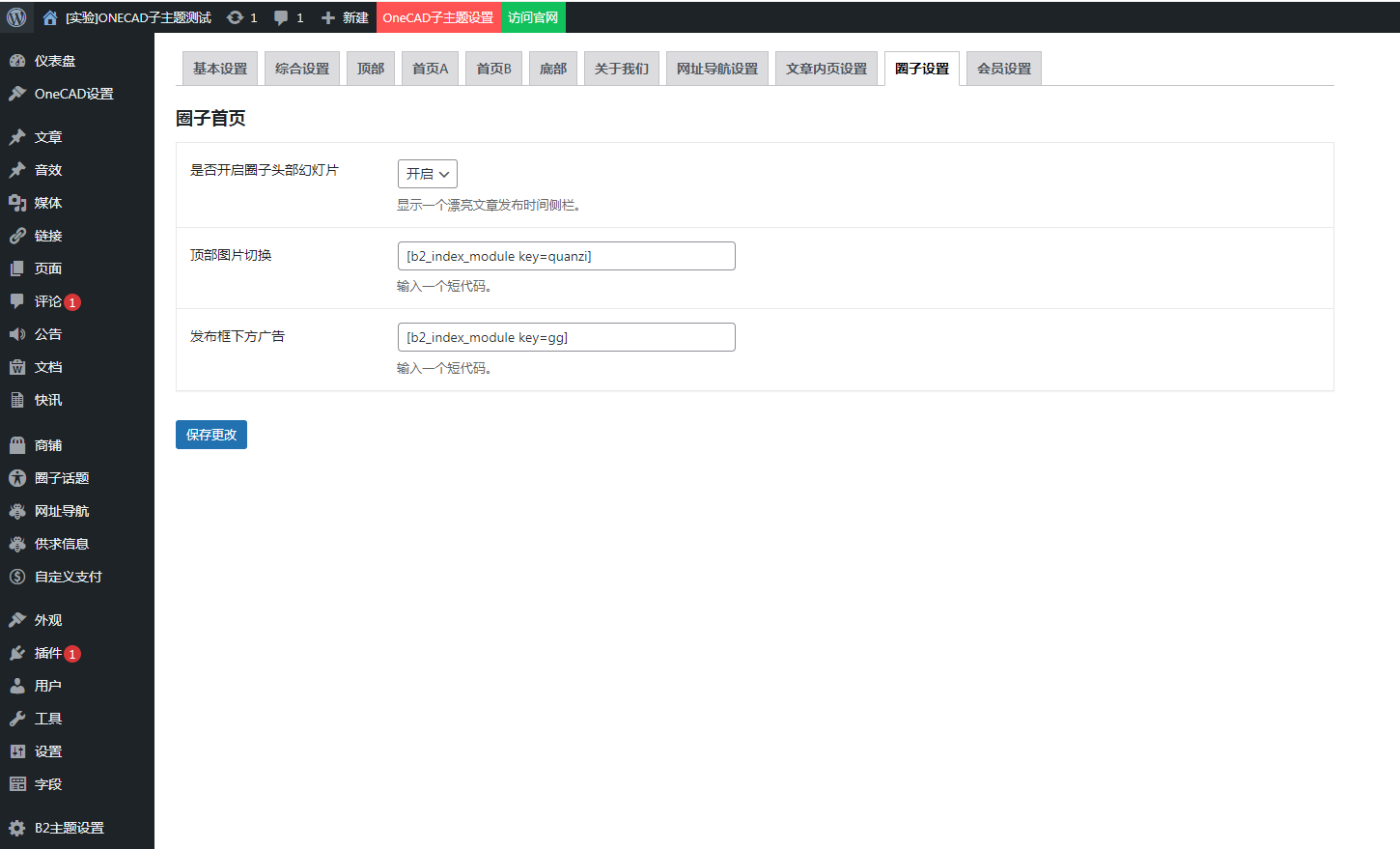The height and width of the screenshot is (849, 1400).
Task: Open the 网址导航设置 tab
Action: click(717, 69)
